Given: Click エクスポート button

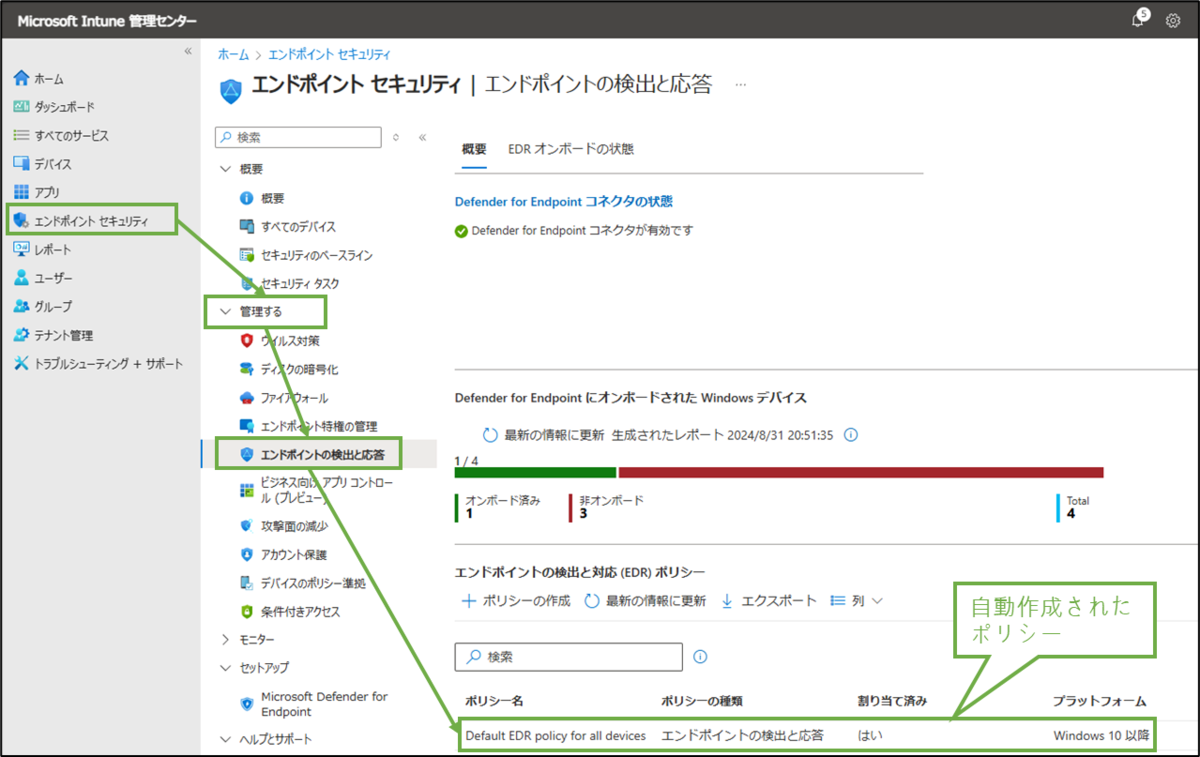Looking at the screenshot, I should pyautogui.click(x=768, y=601).
